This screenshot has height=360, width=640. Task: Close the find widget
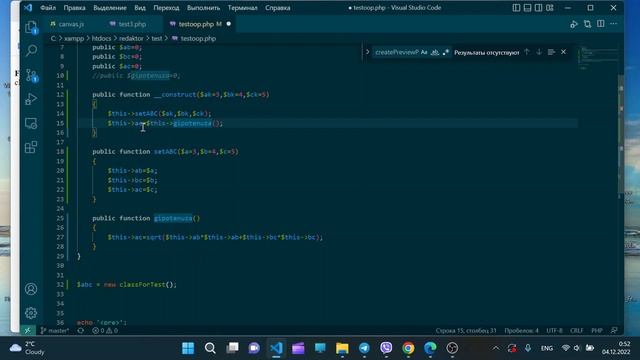click(x=564, y=52)
